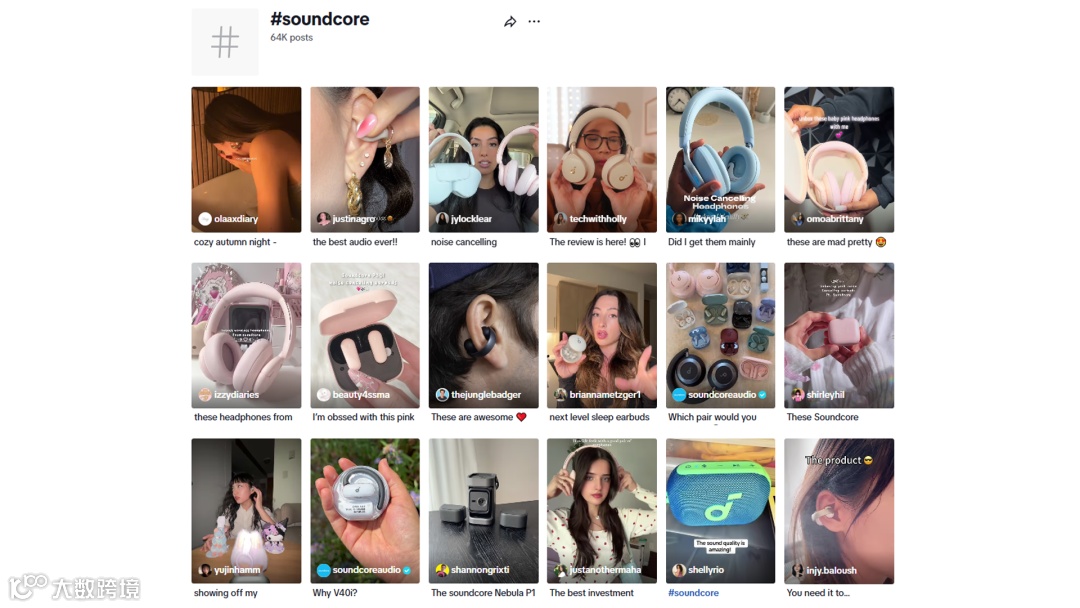Click thejunglebadger's profile avatar

point(442,395)
